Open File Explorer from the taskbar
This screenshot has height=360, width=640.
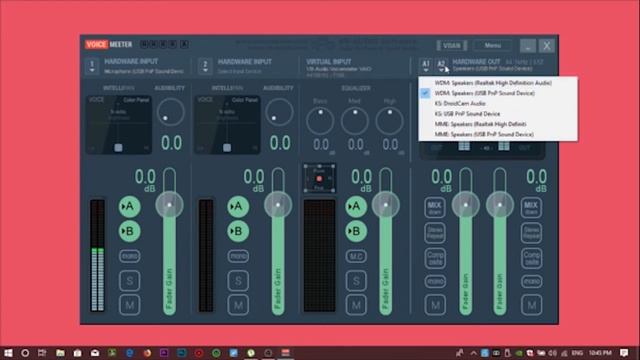click(60, 353)
